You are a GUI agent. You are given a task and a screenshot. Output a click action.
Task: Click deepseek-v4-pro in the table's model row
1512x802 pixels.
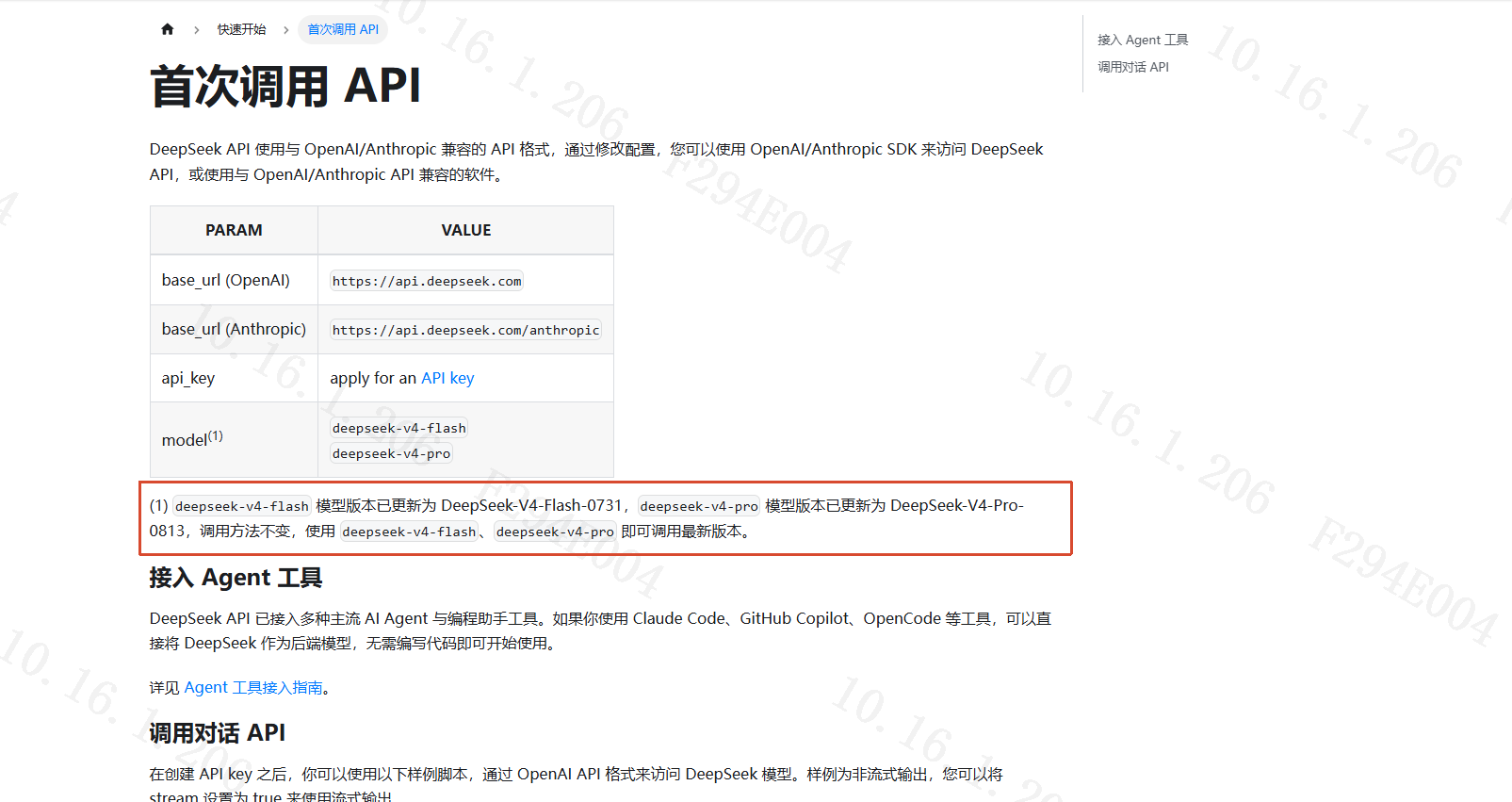tap(391, 453)
